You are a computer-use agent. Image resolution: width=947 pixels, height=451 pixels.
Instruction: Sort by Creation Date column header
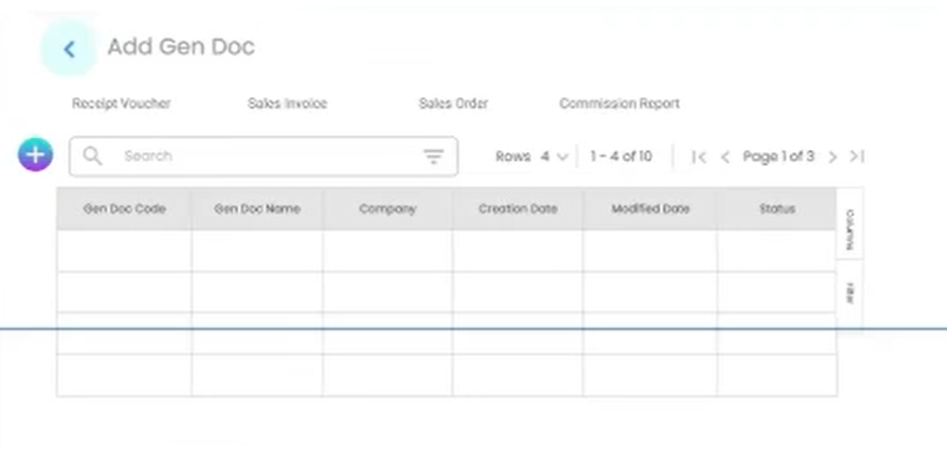[517, 209]
